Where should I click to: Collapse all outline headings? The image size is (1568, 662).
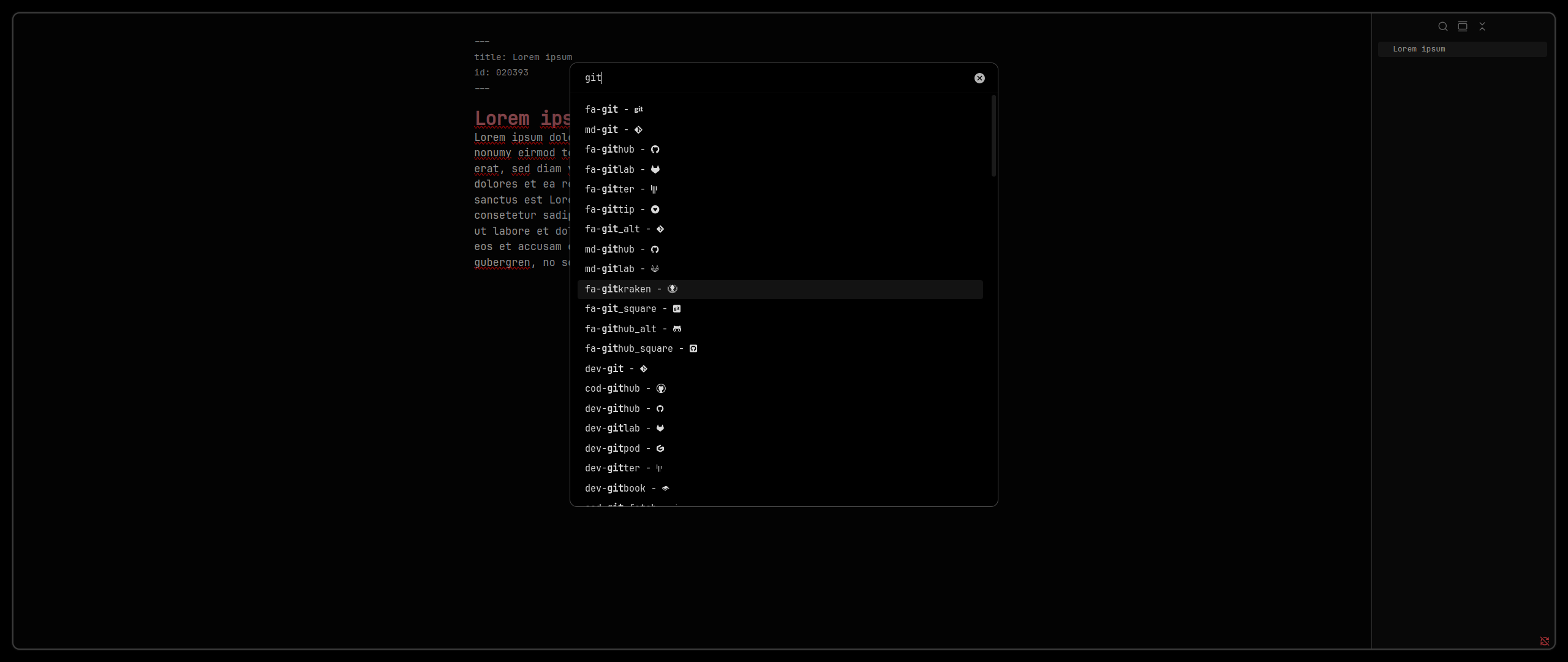1482,26
